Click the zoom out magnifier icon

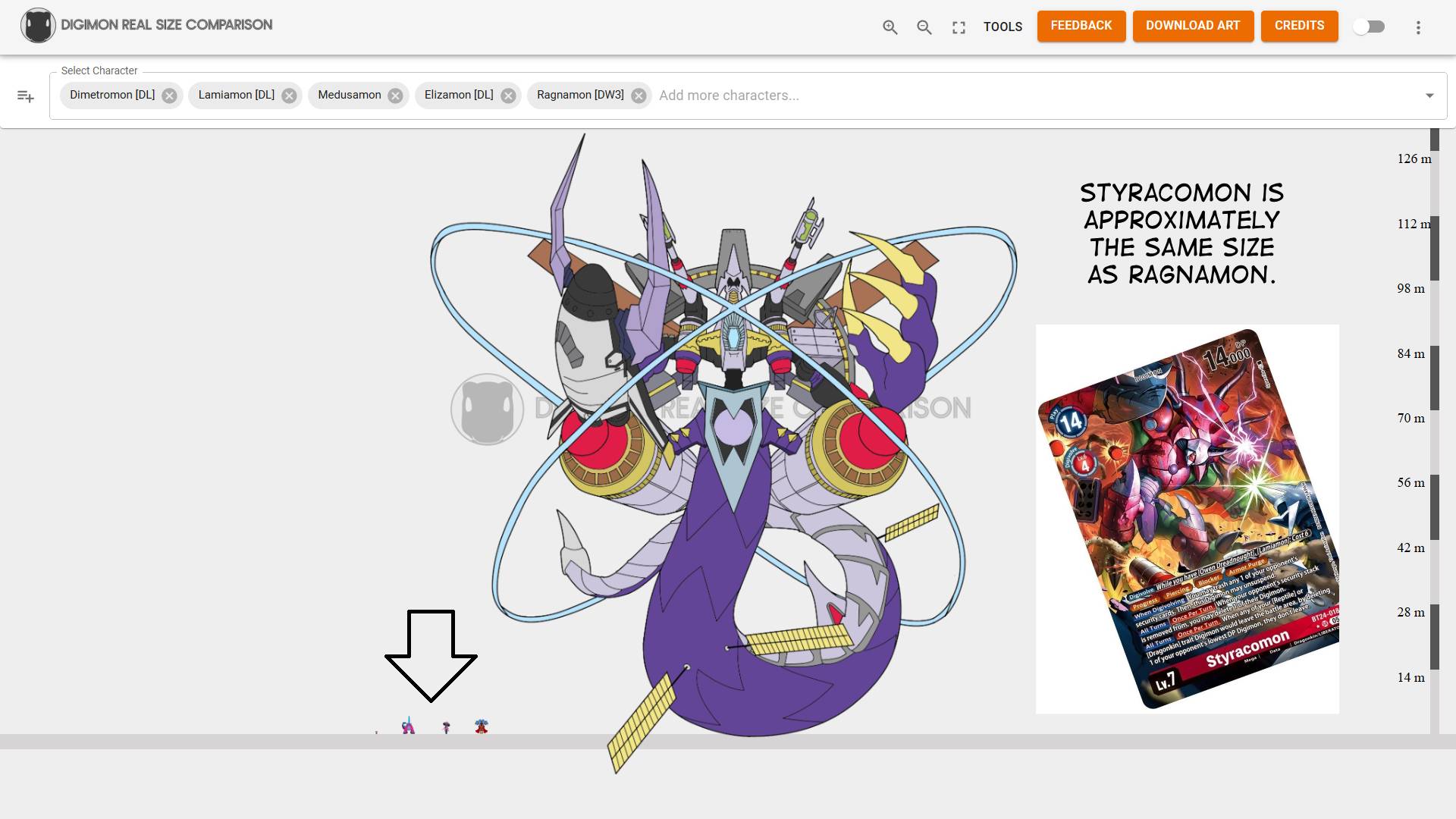[x=924, y=27]
